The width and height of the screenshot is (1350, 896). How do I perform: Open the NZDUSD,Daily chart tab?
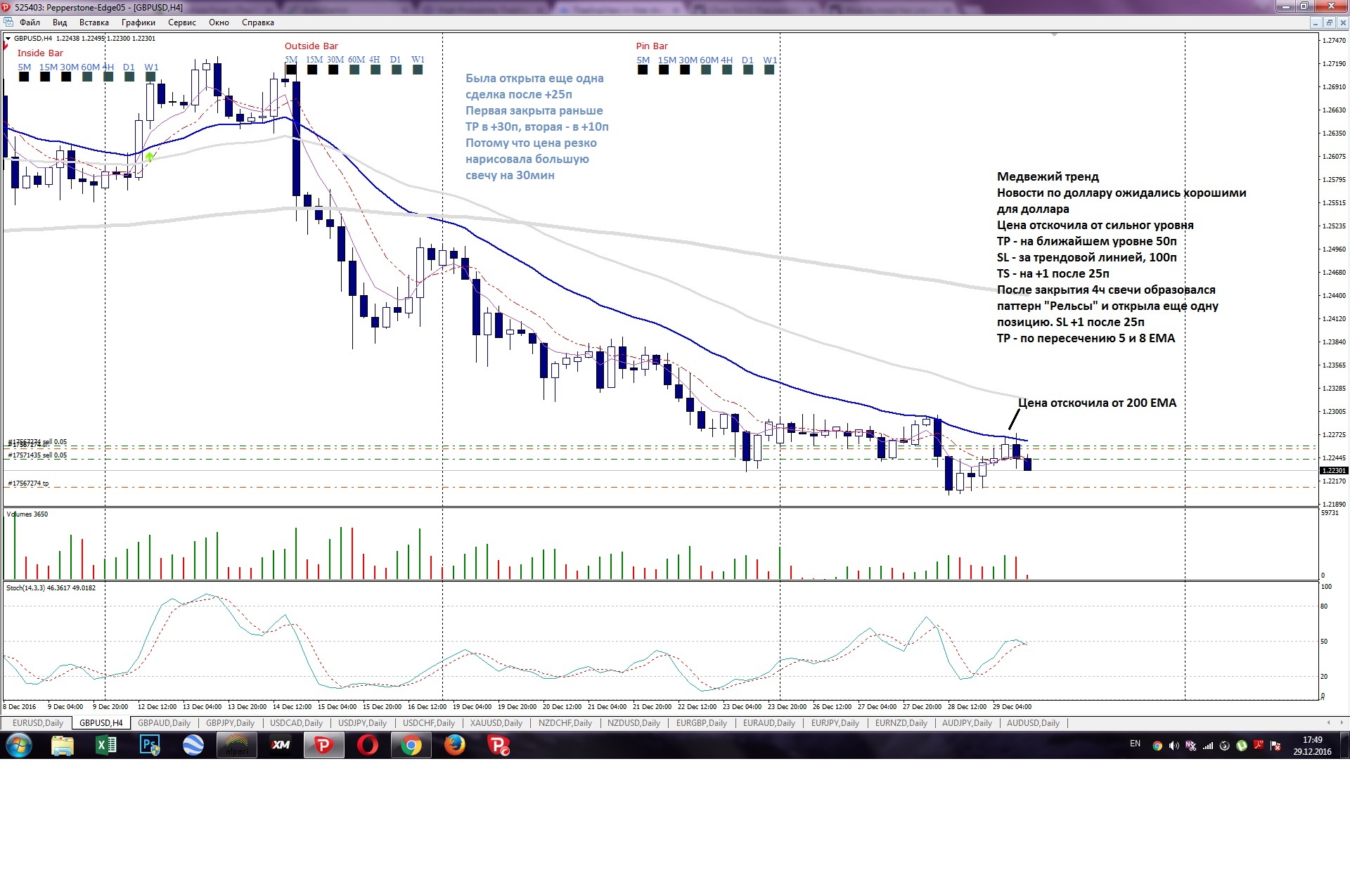(634, 723)
